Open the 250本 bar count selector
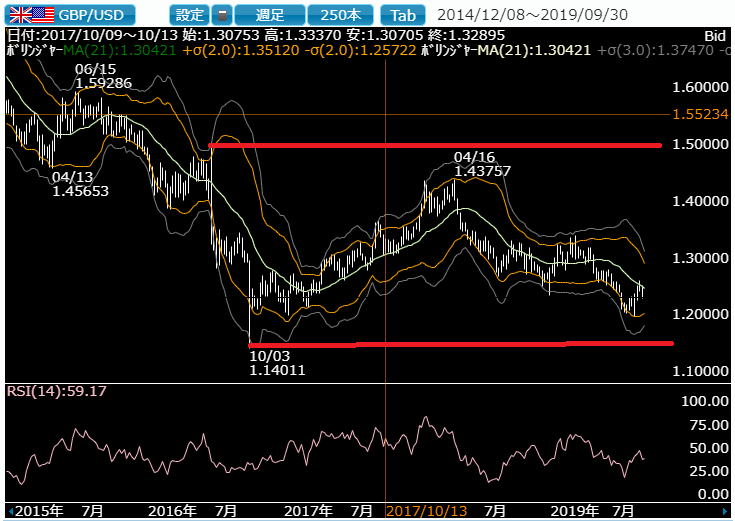735x521 pixels. click(x=341, y=15)
